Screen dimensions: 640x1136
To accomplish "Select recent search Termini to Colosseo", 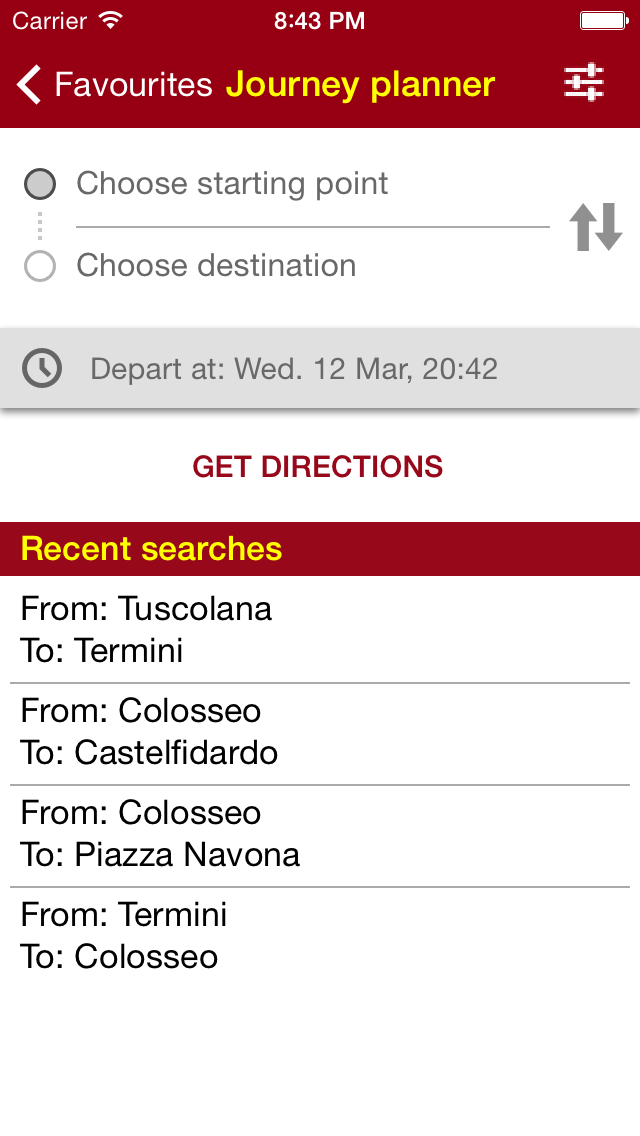I will [320, 936].
